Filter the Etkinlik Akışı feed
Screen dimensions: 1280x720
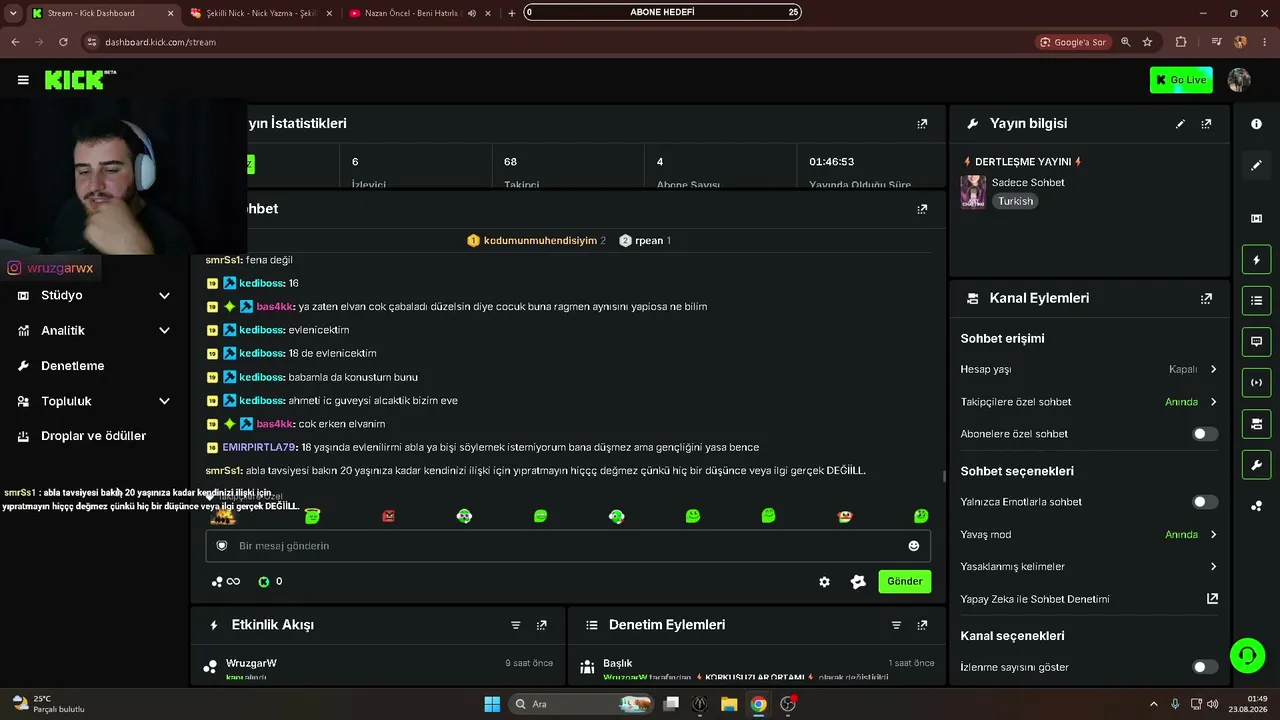click(x=516, y=625)
